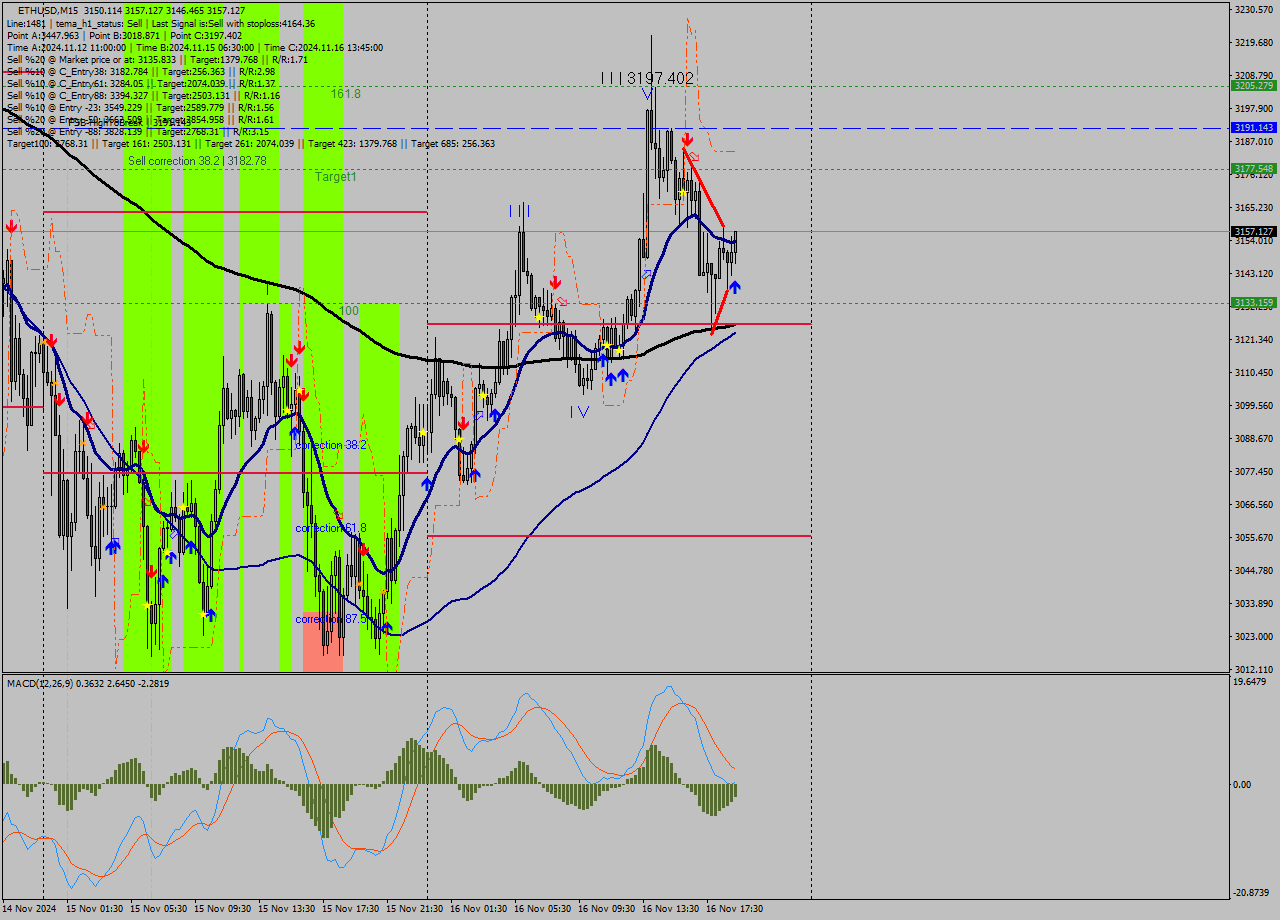Click the '15 Nov 21:30' time axis label
1280x920 pixels.
pyautogui.click(x=415, y=909)
